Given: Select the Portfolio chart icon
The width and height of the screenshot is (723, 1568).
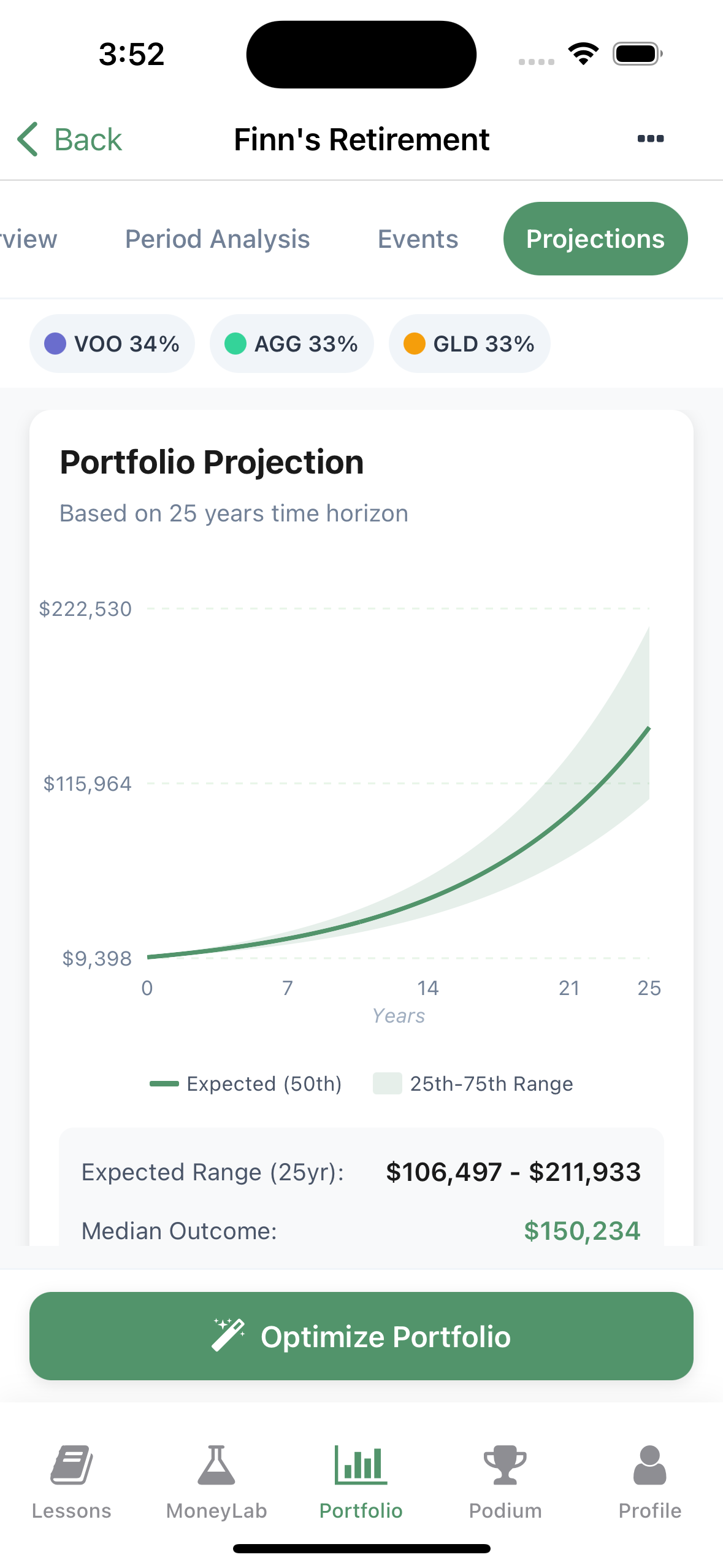Looking at the screenshot, I should (361, 1465).
